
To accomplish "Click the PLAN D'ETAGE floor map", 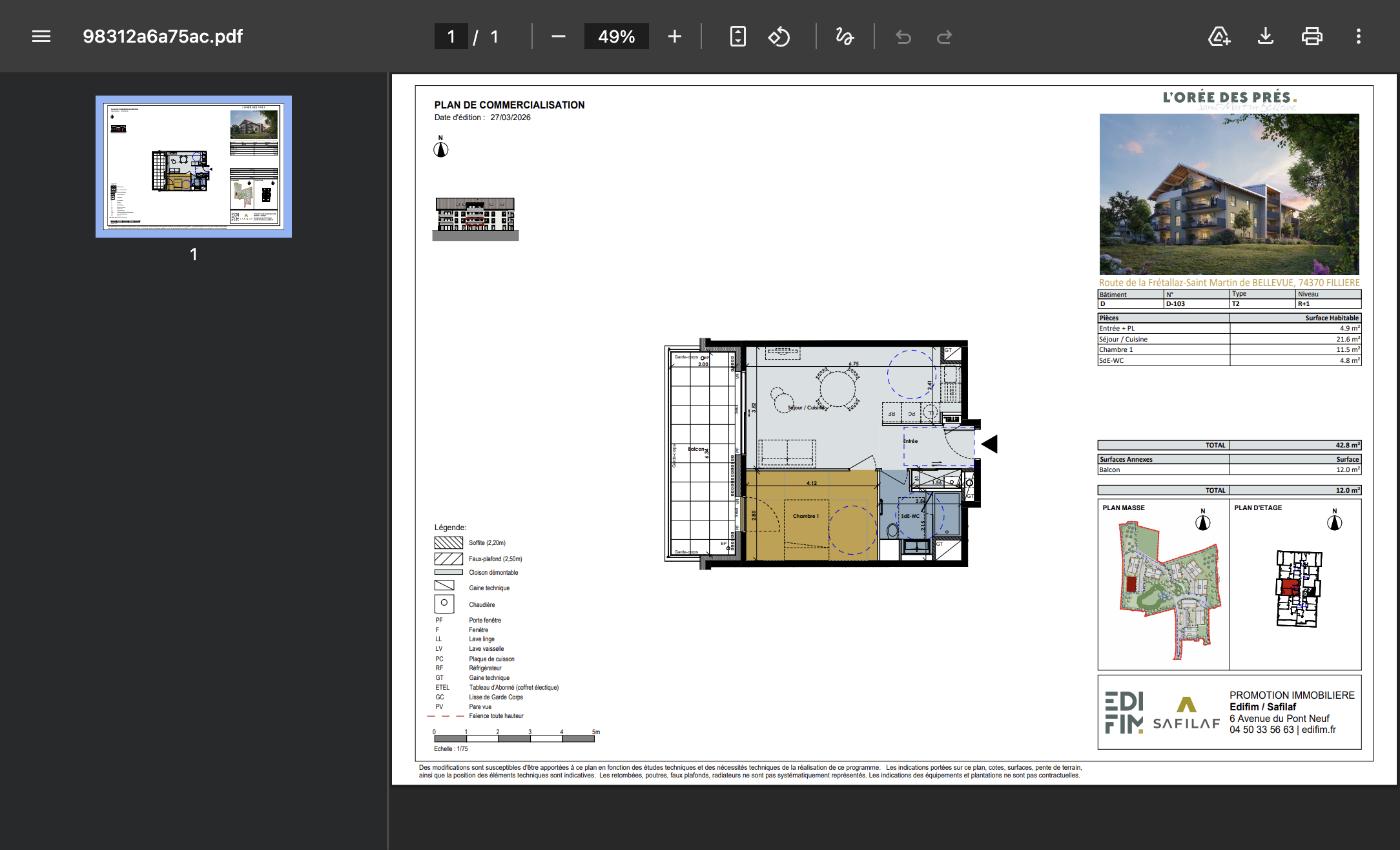I will (x=1299, y=588).
